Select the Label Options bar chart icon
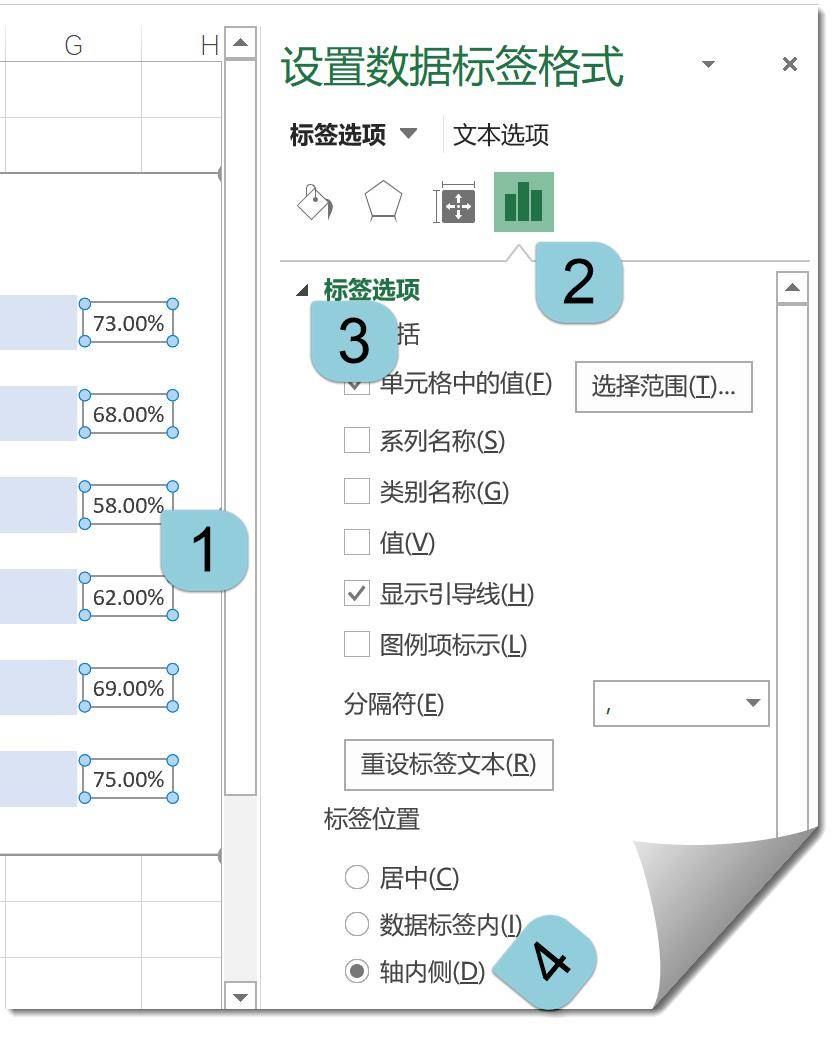 [524, 201]
